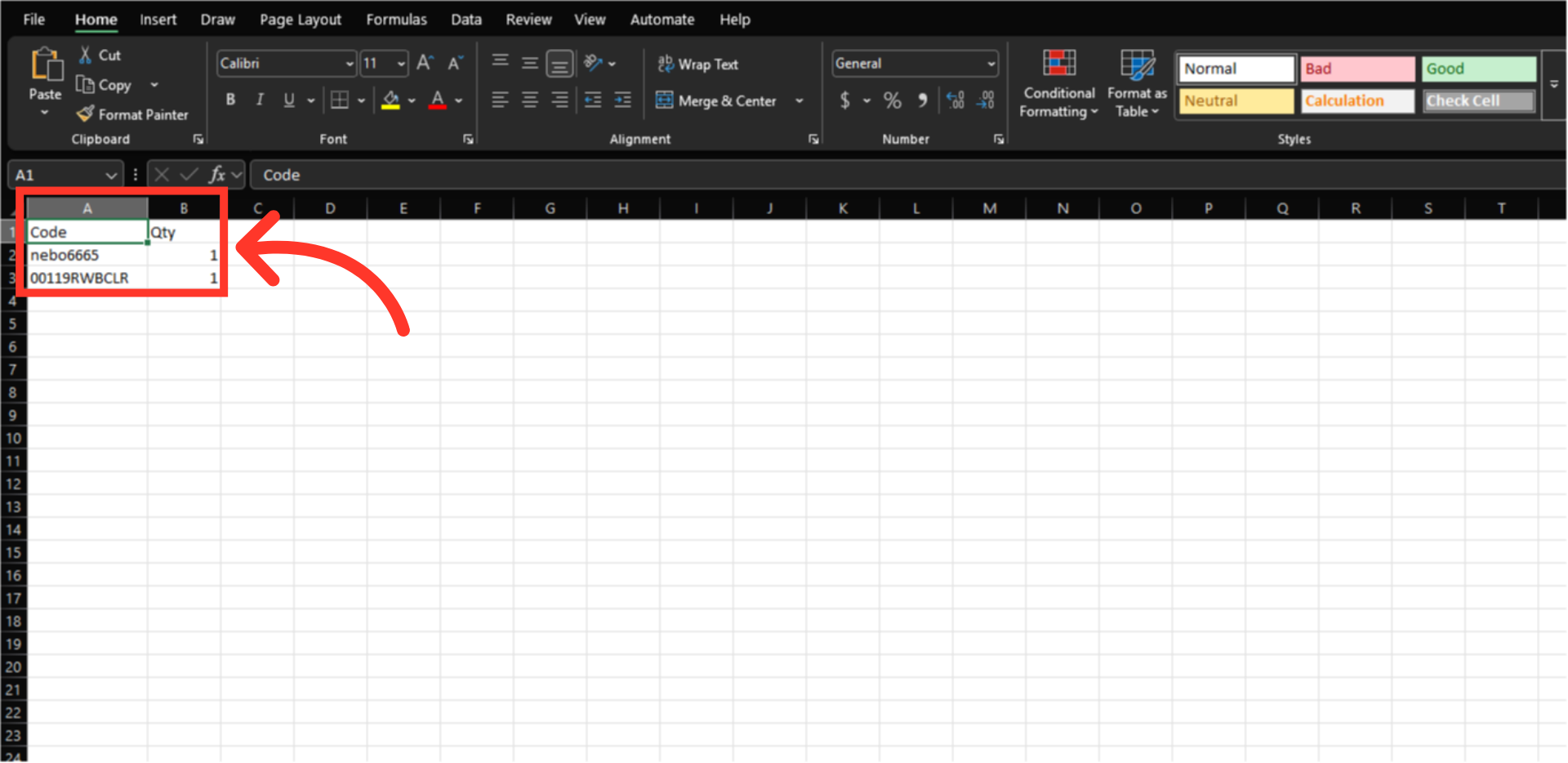Switch to the Insert tab
Screen dimensions: 1568x763
pos(158,19)
